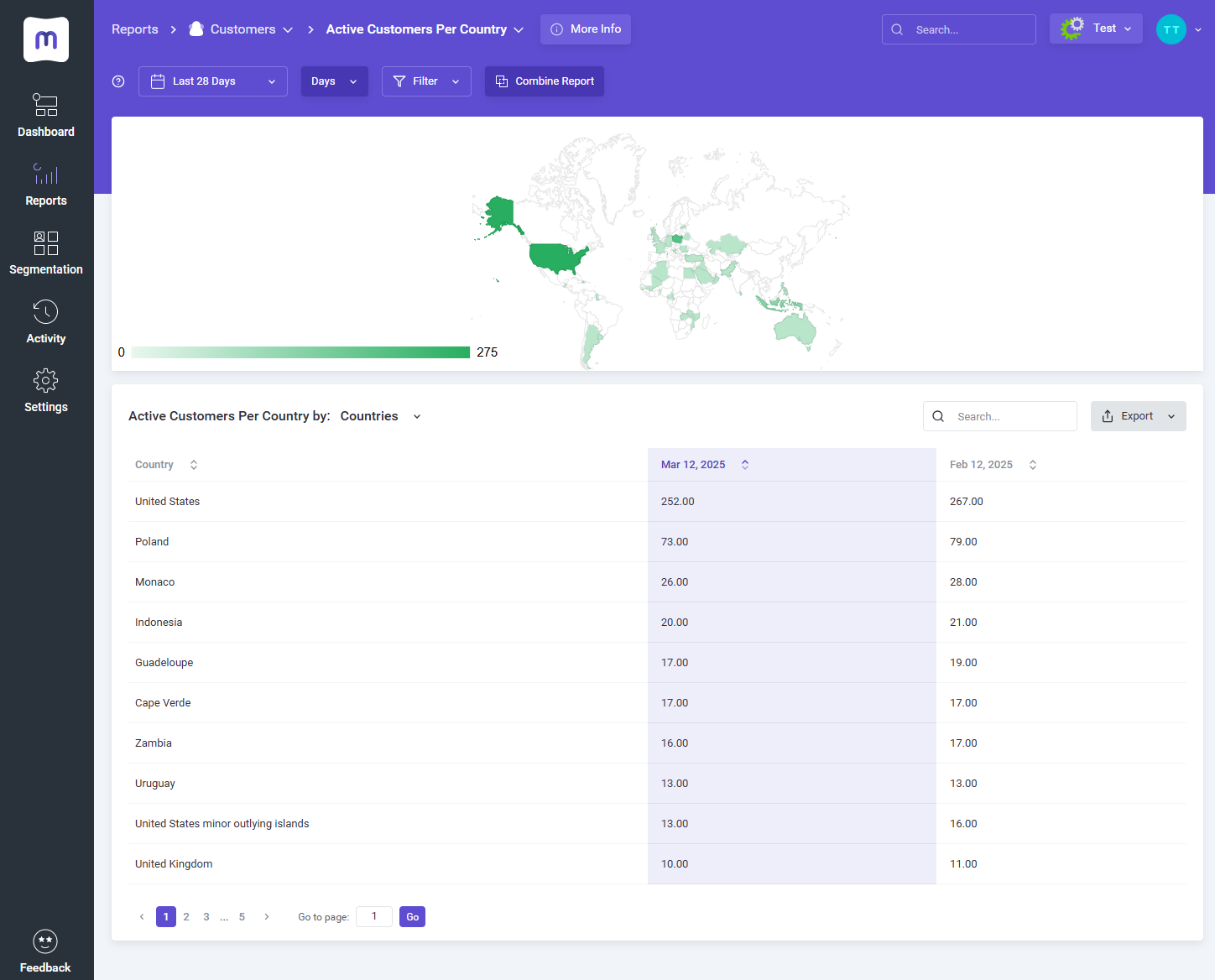Open the Days granularity dropdown
The height and width of the screenshot is (980, 1215).
pyautogui.click(x=335, y=81)
